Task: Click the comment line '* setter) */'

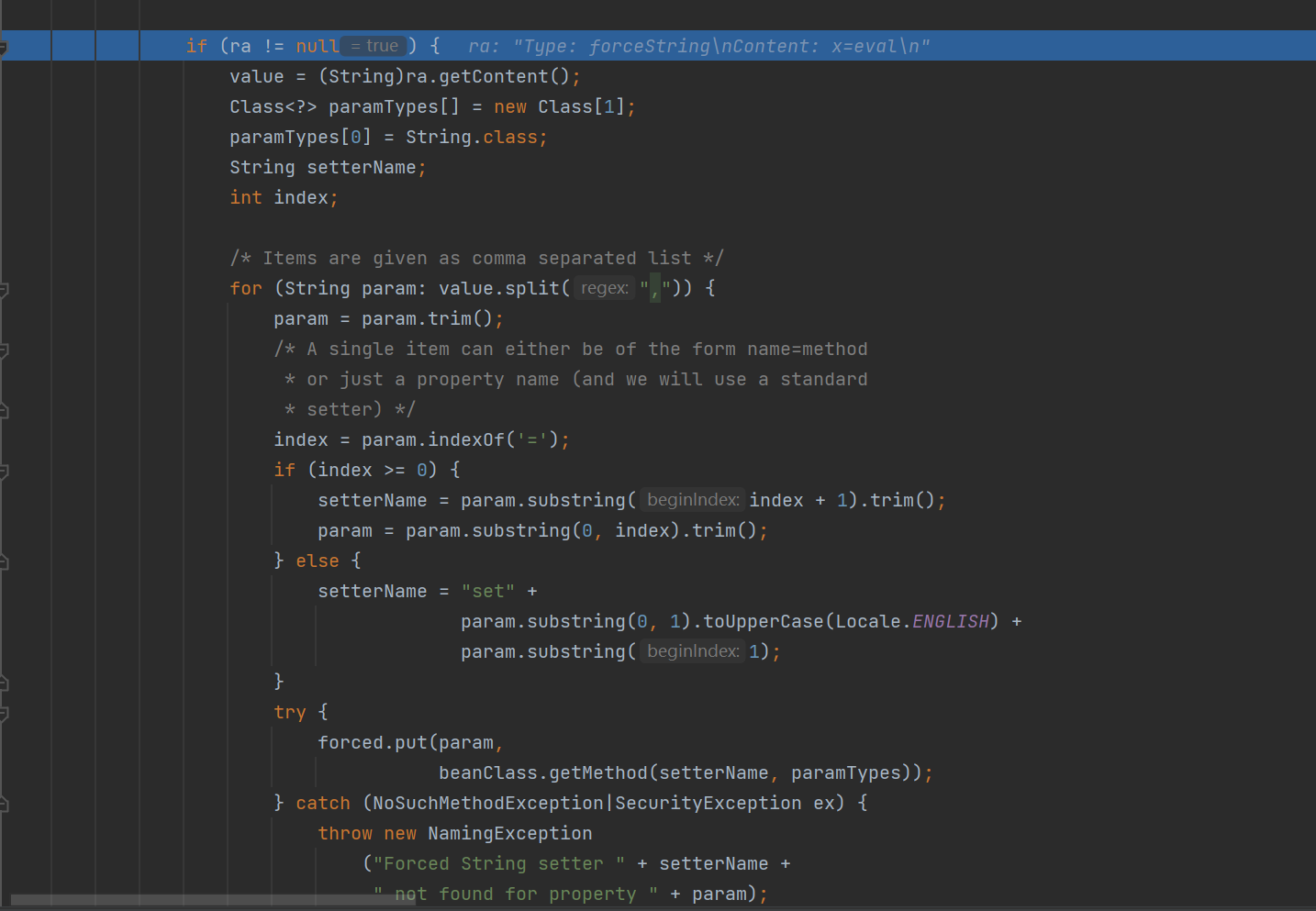Action: click(350, 409)
